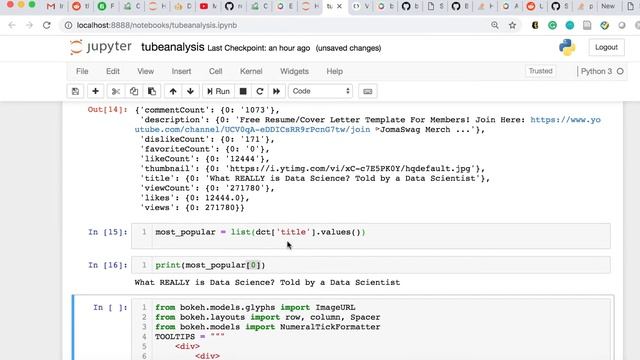Open the Widgets menu
Viewport: 640px width, 360px height.
coord(294,71)
